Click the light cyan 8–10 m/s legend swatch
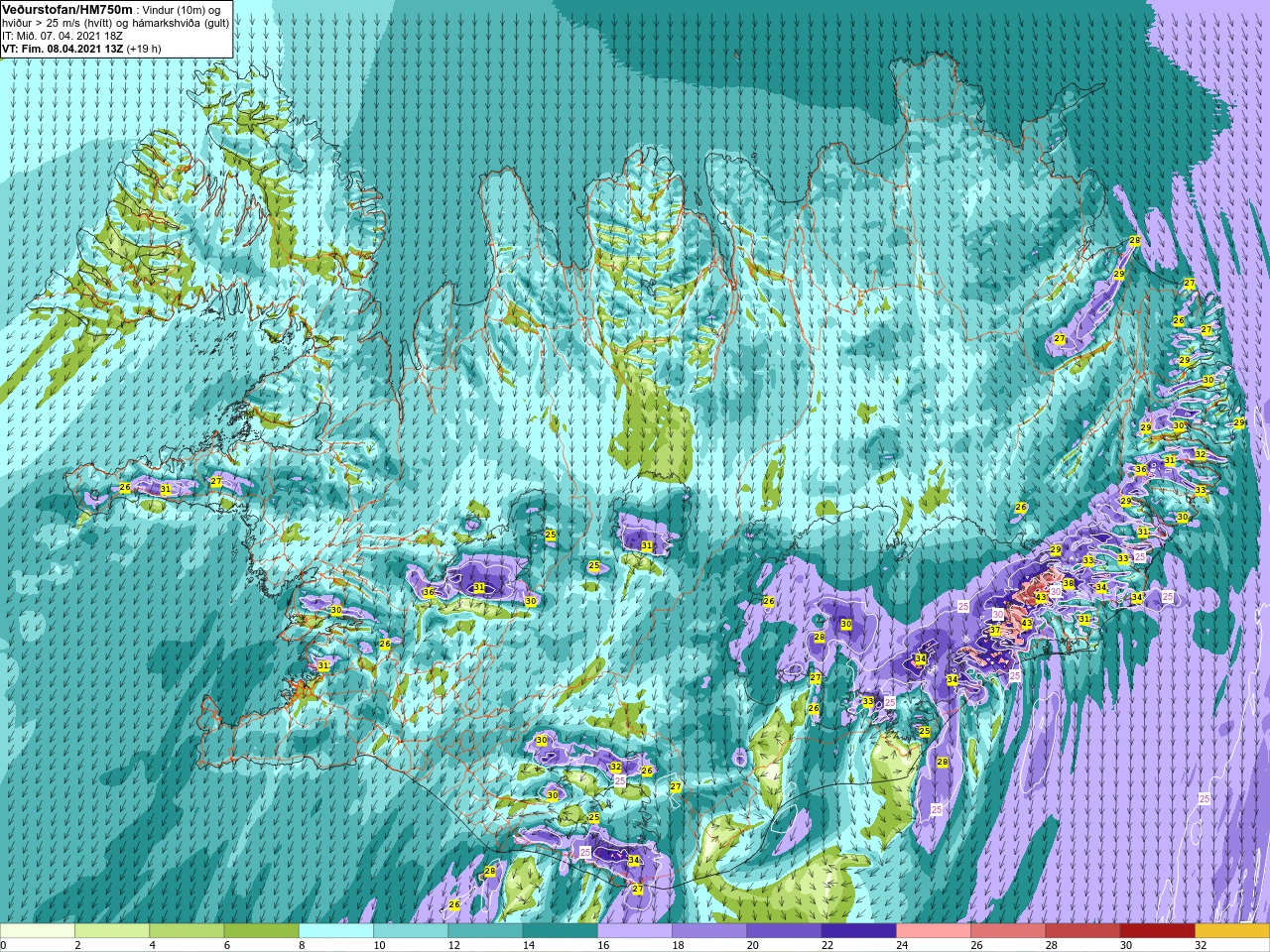 point(336,931)
